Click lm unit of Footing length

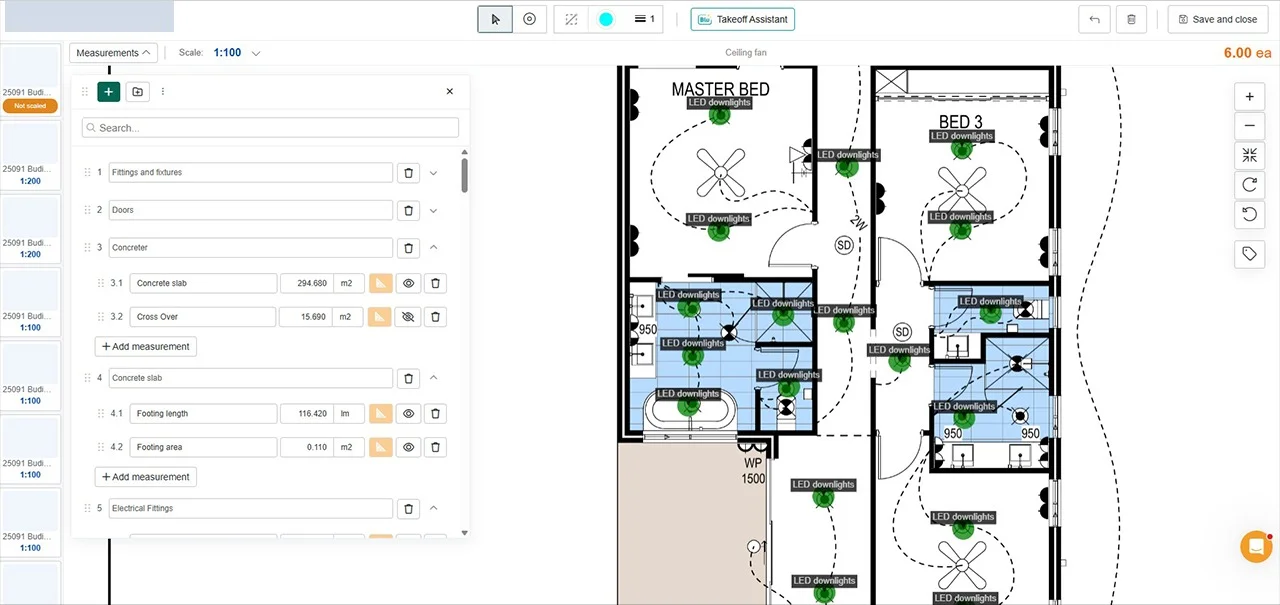(x=348, y=414)
